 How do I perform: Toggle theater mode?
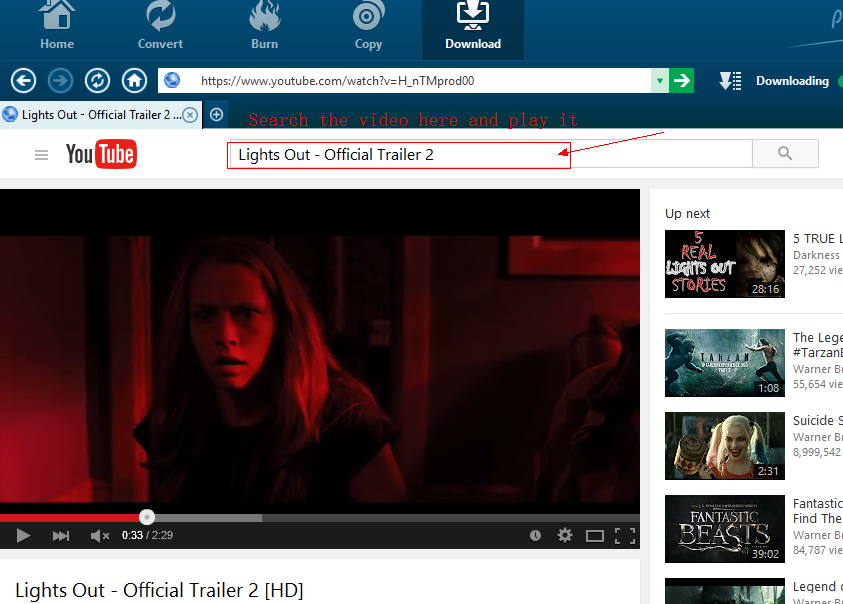[x=595, y=536]
